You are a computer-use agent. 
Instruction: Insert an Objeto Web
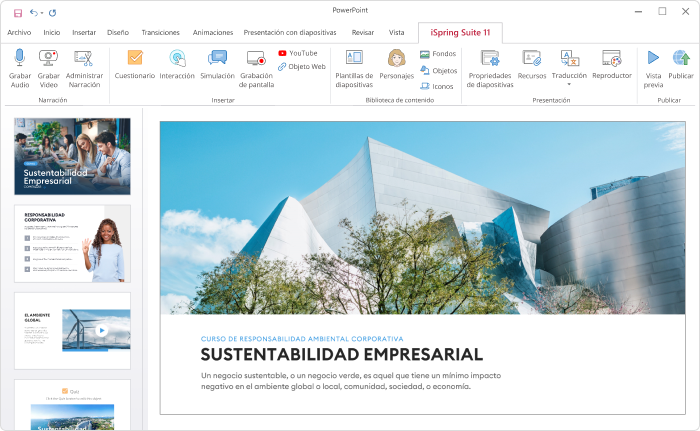point(302,67)
